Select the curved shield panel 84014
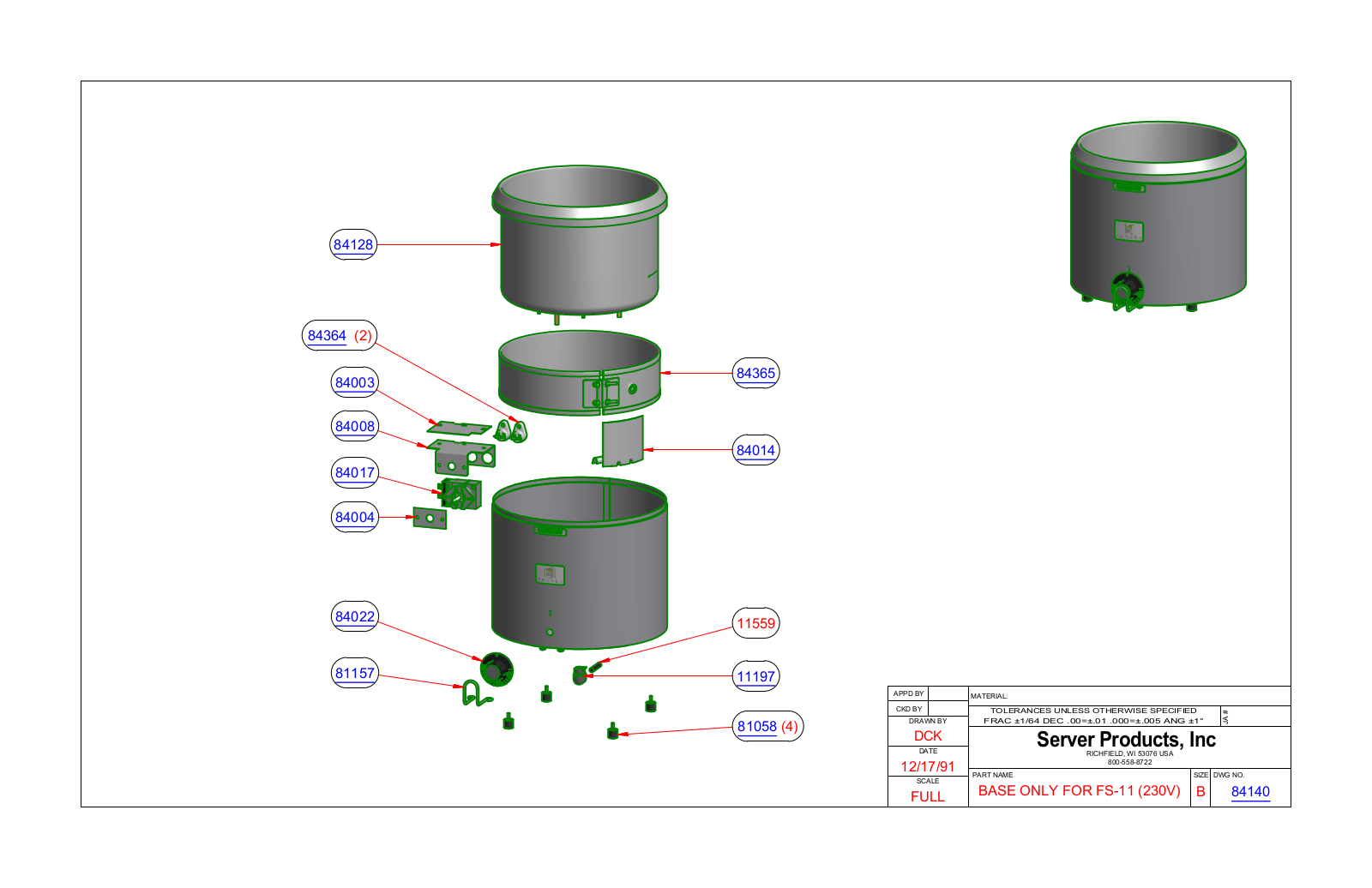This screenshot has height=888, width=1372. [x=621, y=441]
